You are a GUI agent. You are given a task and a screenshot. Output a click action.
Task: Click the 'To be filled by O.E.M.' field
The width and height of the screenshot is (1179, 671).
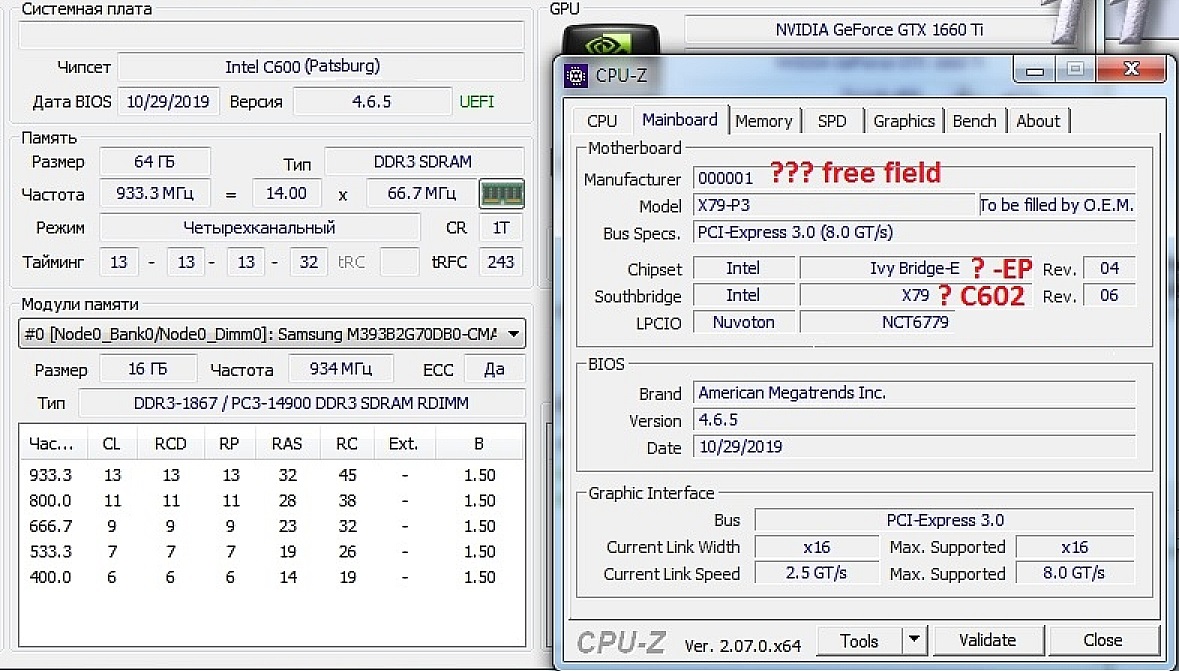coord(1056,205)
